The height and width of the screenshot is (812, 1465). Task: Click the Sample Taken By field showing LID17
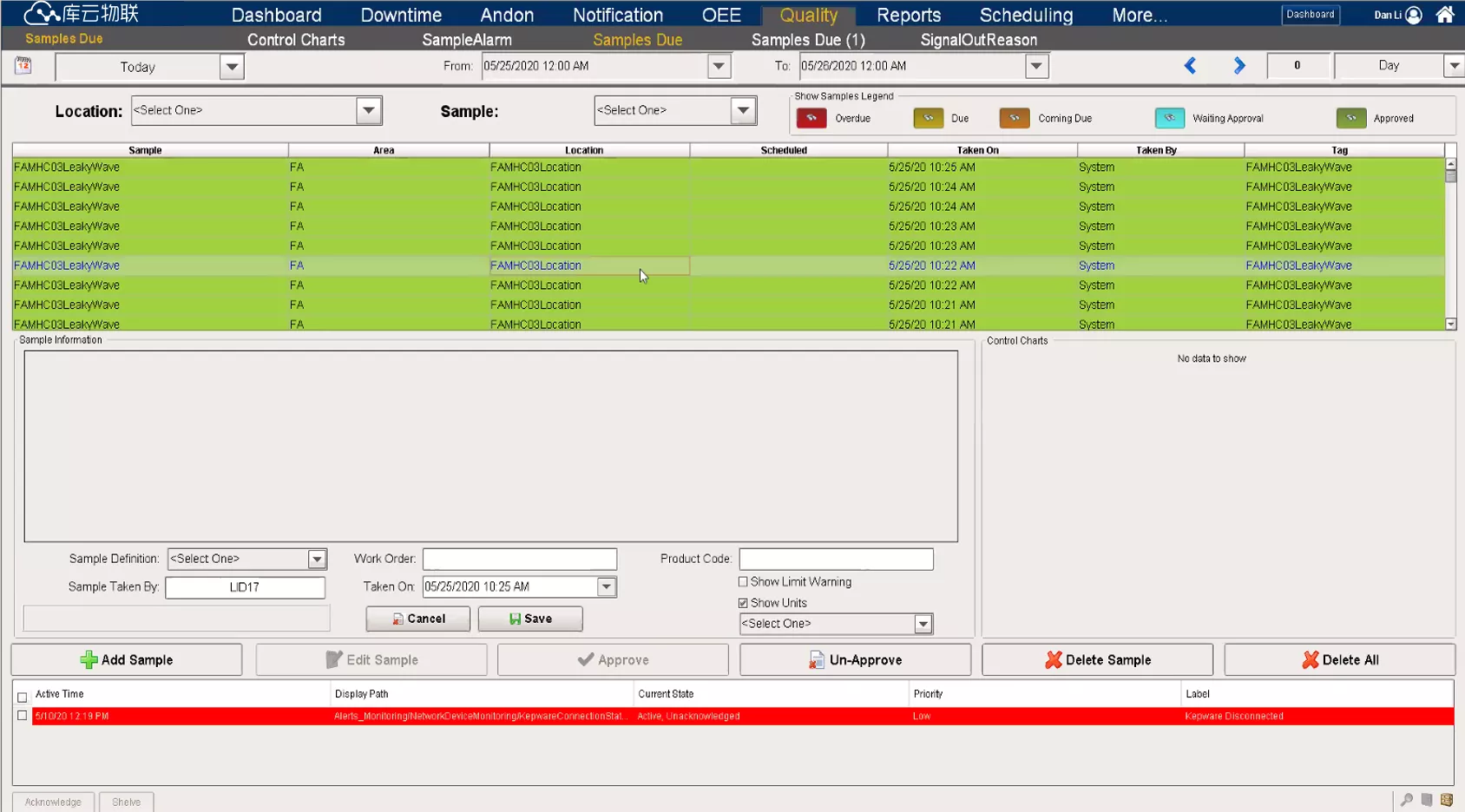click(x=245, y=587)
